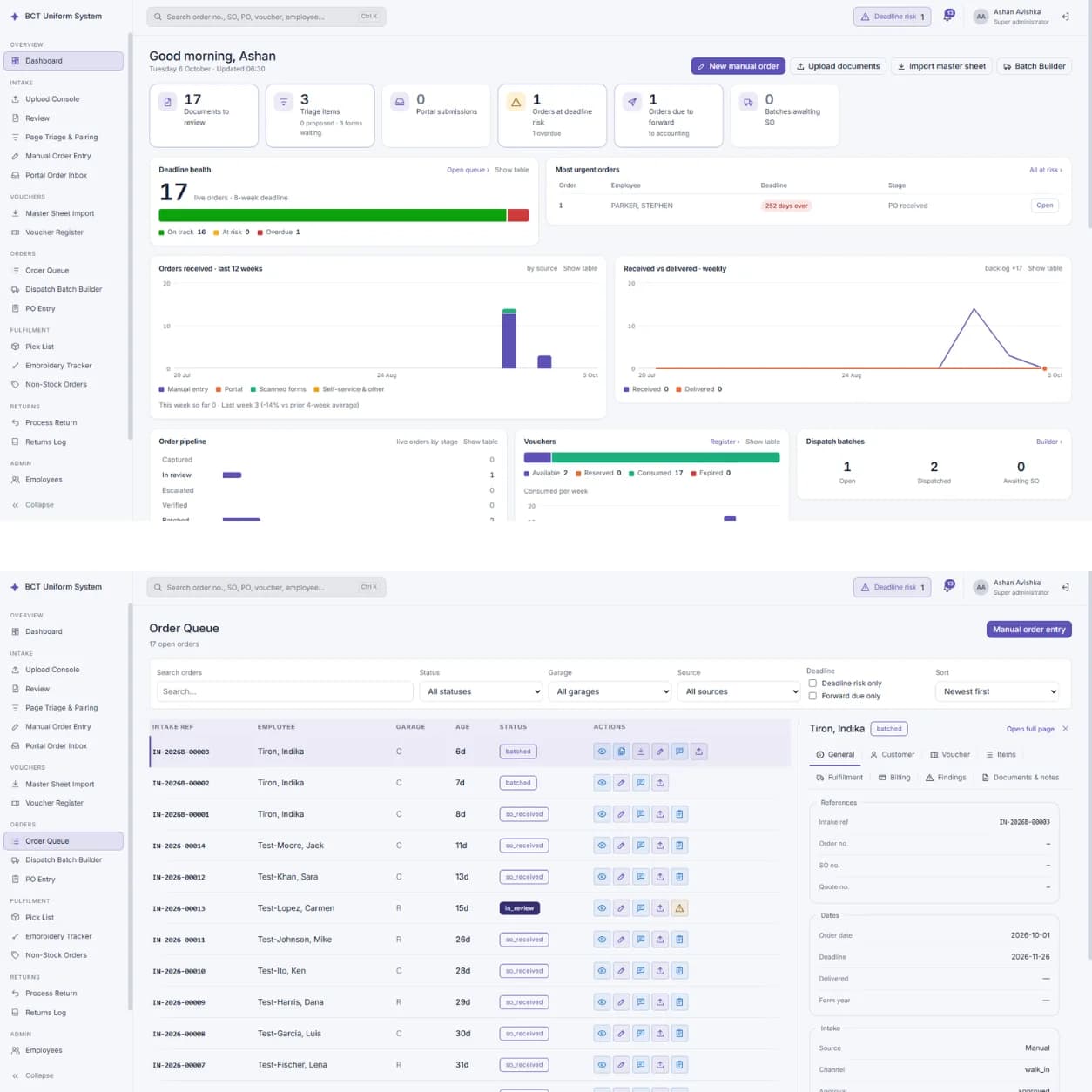1092x1092 pixels.
Task: Switch to Voucher tab in detail panel
Action: [950, 754]
